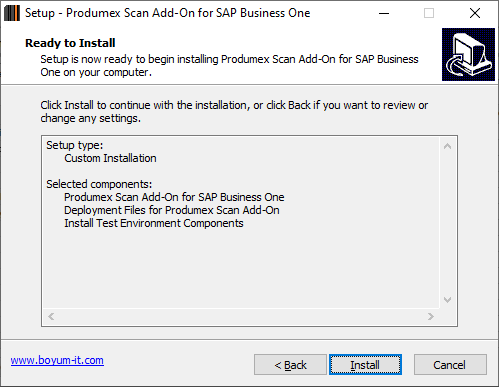
Task: Open the www.boyum-it.com link
Action: [x=57, y=360]
